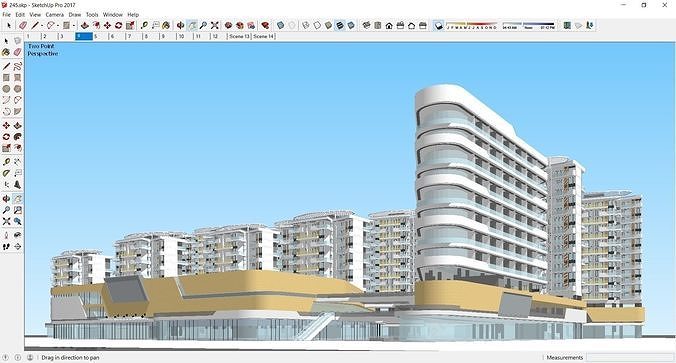Toggle Show/Hide Shadows button
This screenshot has height=363, width=676.
[x=438, y=26]
